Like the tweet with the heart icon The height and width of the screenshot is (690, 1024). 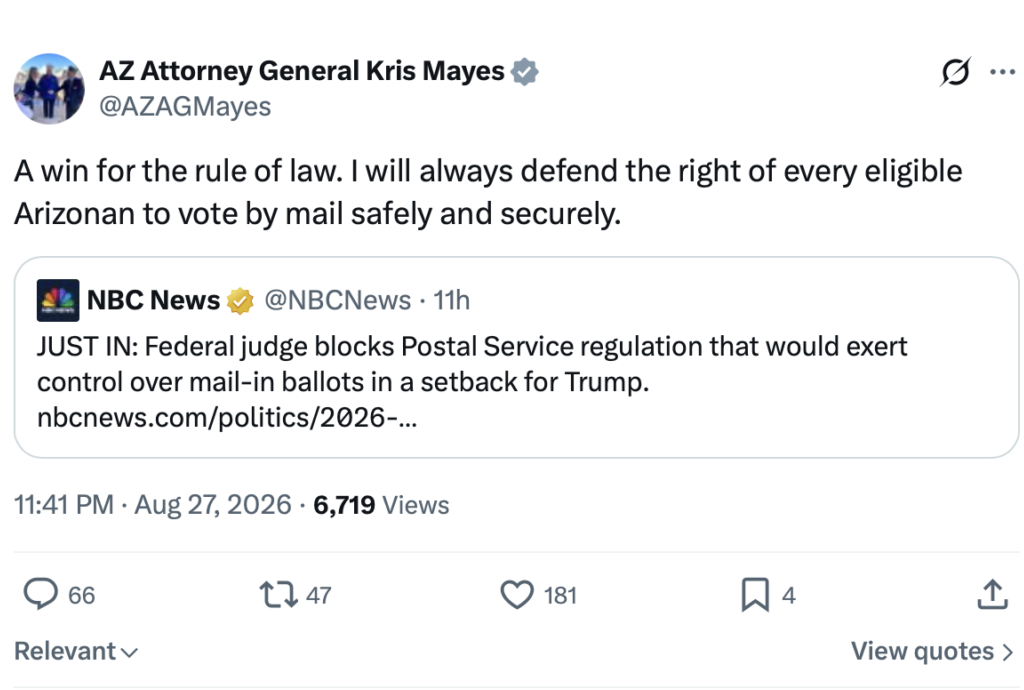pyautogui.click(x=517, y=595)
